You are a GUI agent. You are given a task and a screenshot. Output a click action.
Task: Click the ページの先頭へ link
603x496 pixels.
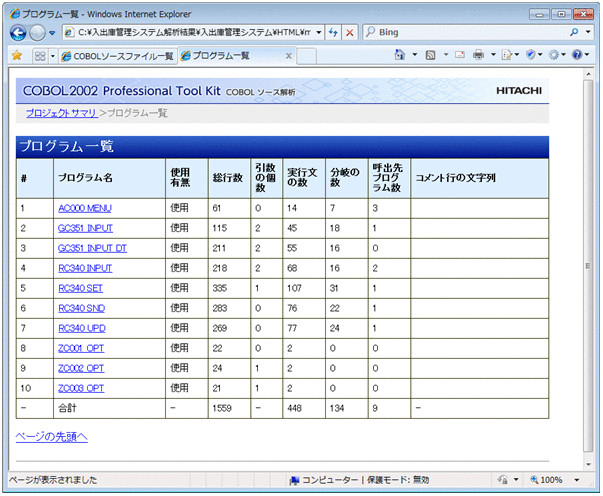click(52, 437)
